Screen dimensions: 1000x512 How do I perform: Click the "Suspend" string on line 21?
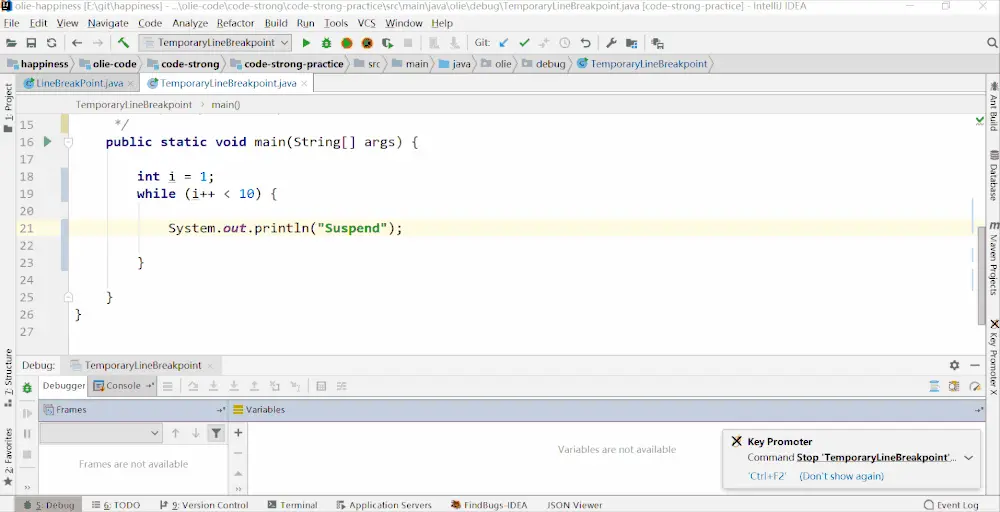click(352, 228)
